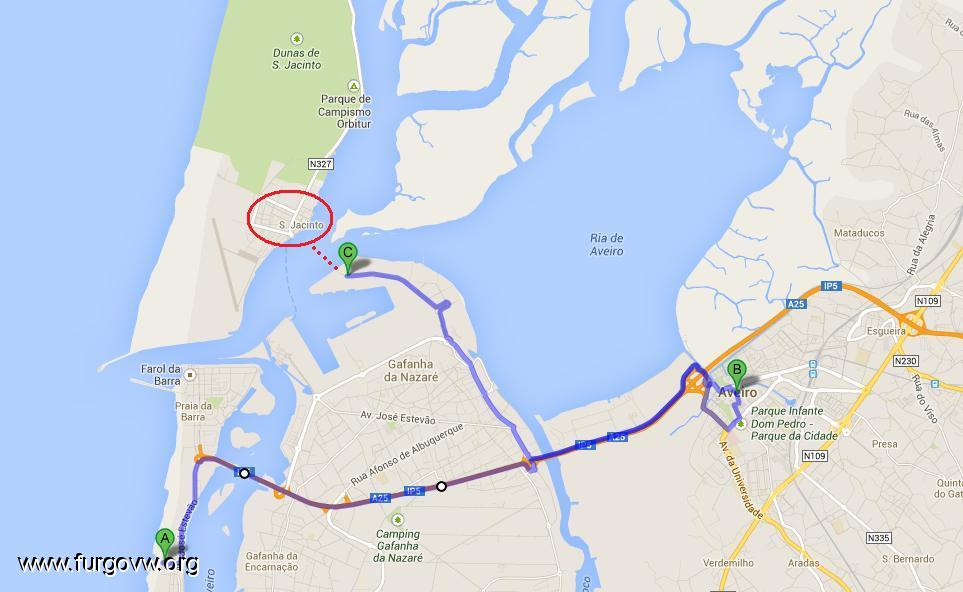The image size is (963, 592).
Task: Click the Ria de Aveiro label
Action: click(x=607, y=244)
